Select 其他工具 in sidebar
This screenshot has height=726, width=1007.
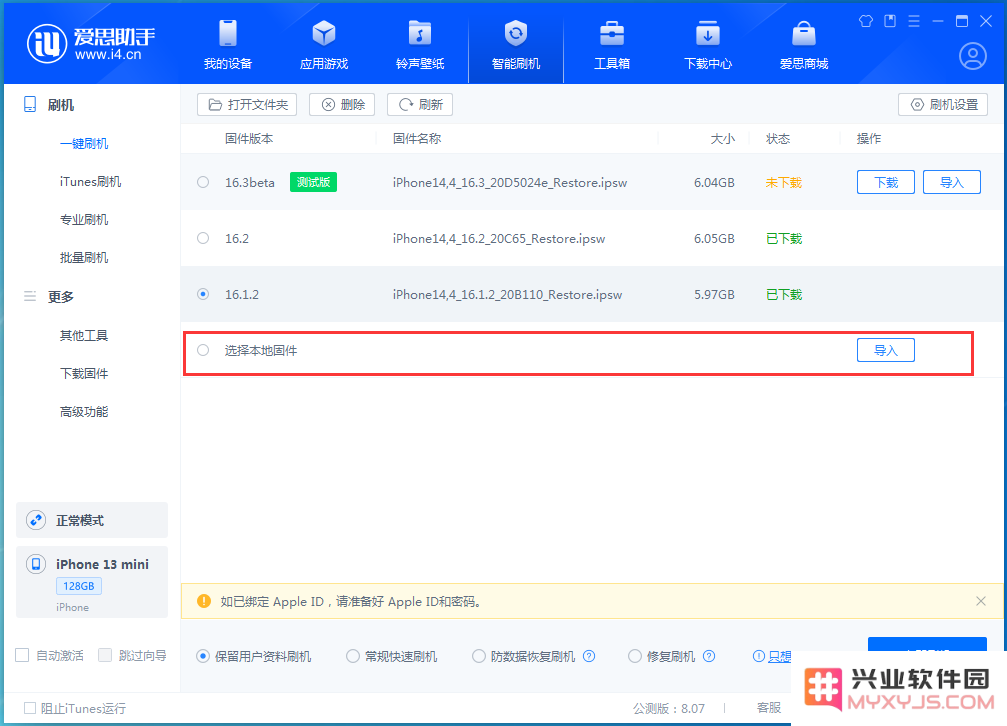pyautogui.click(x=84, y=335)
